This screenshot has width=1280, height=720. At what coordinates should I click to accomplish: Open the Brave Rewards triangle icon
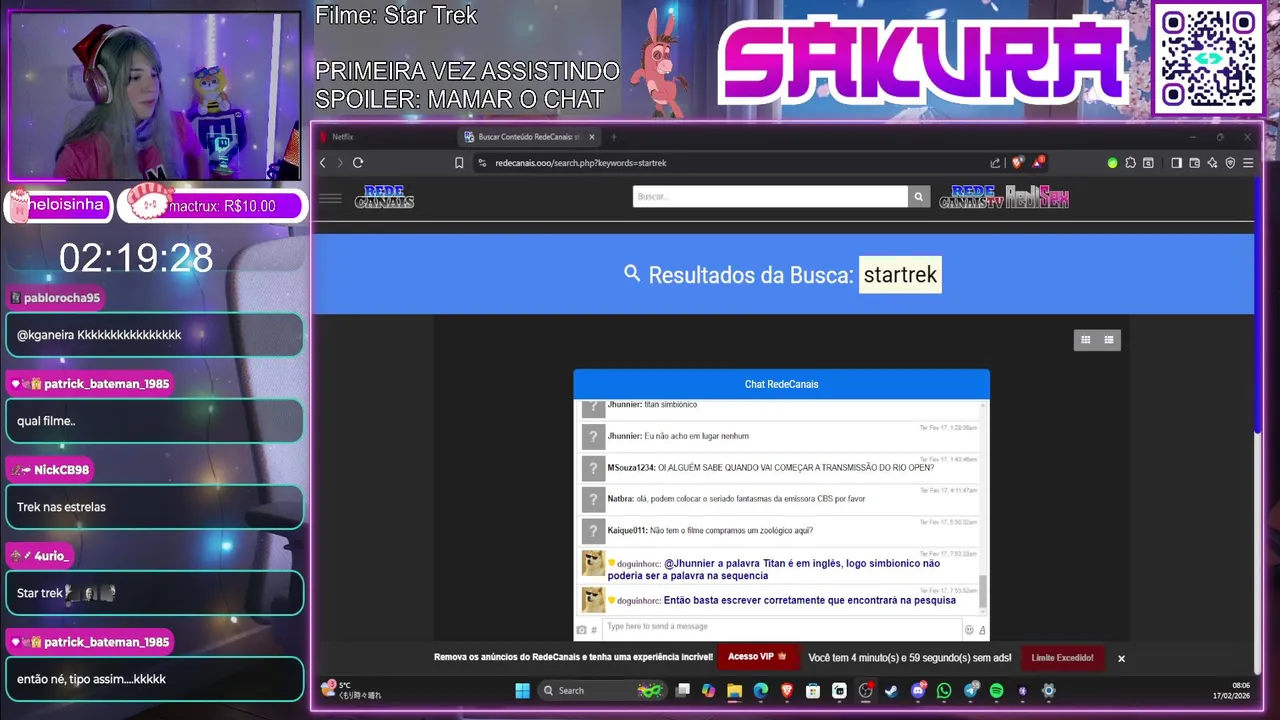click(x=1039, y=162)
